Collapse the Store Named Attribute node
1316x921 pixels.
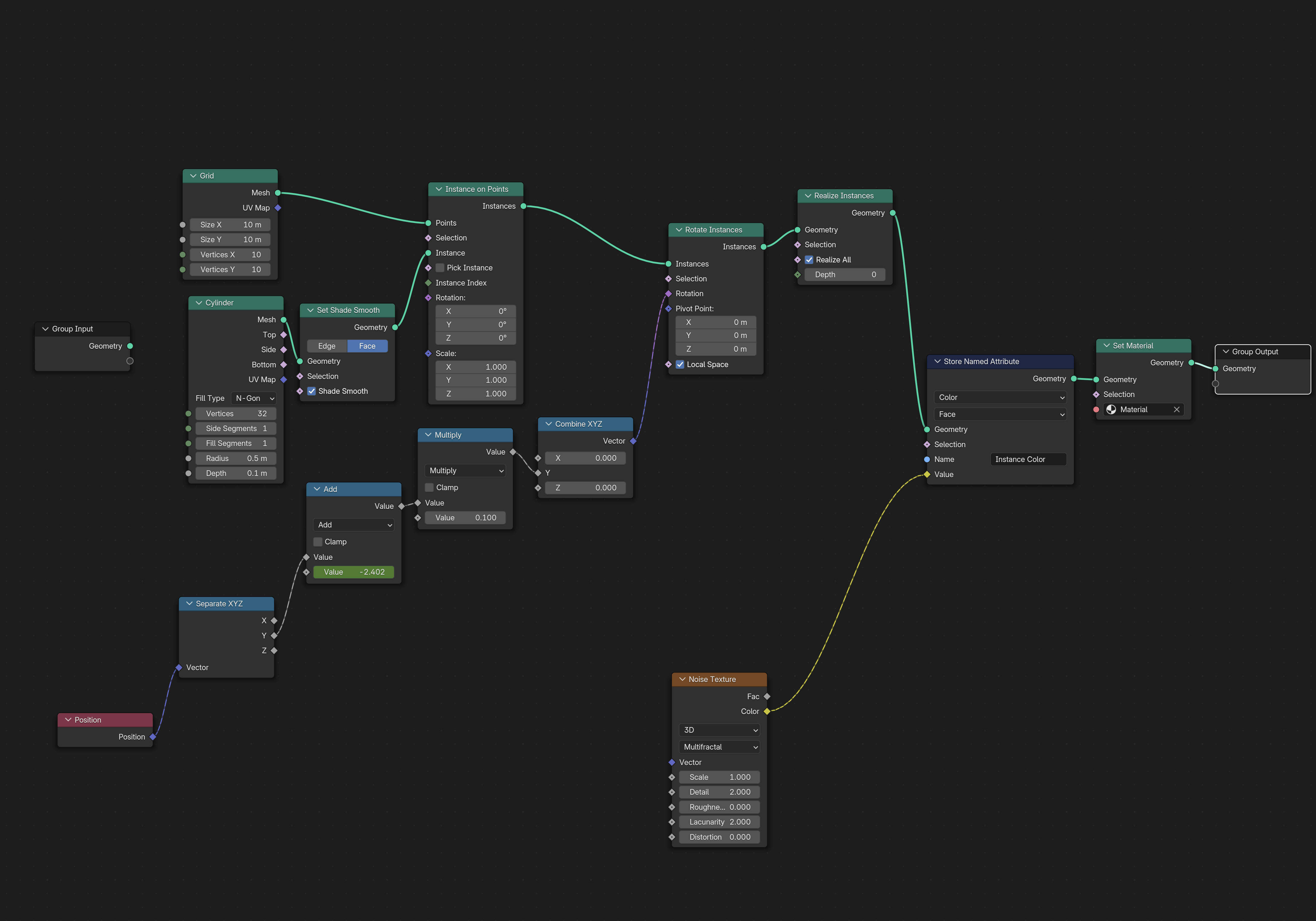point(937,361)
